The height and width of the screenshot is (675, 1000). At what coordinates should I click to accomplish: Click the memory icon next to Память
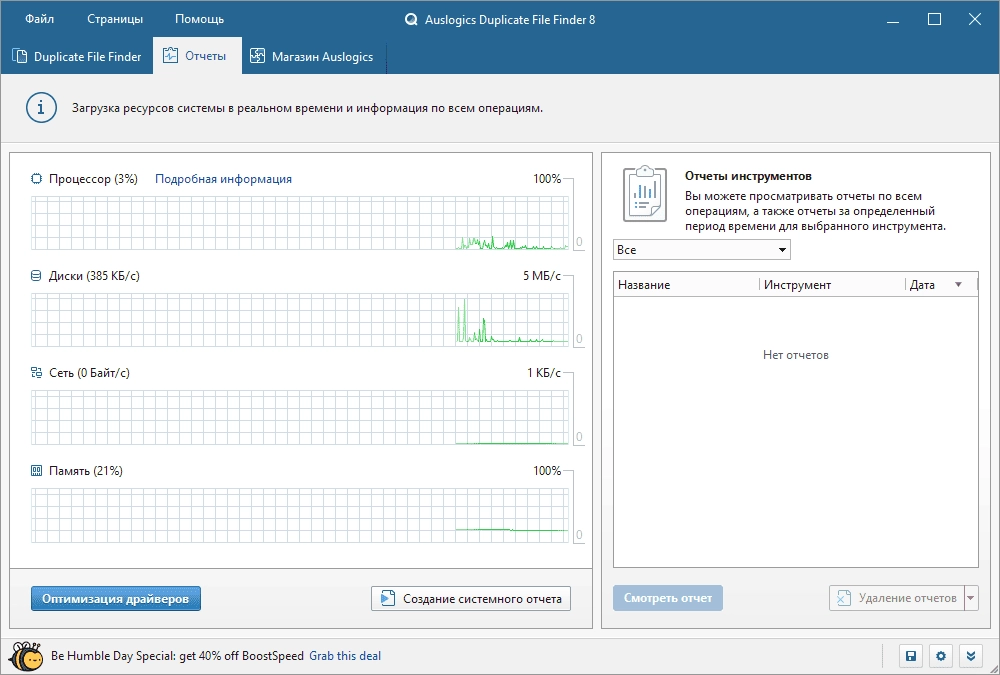tap(36, 471)
